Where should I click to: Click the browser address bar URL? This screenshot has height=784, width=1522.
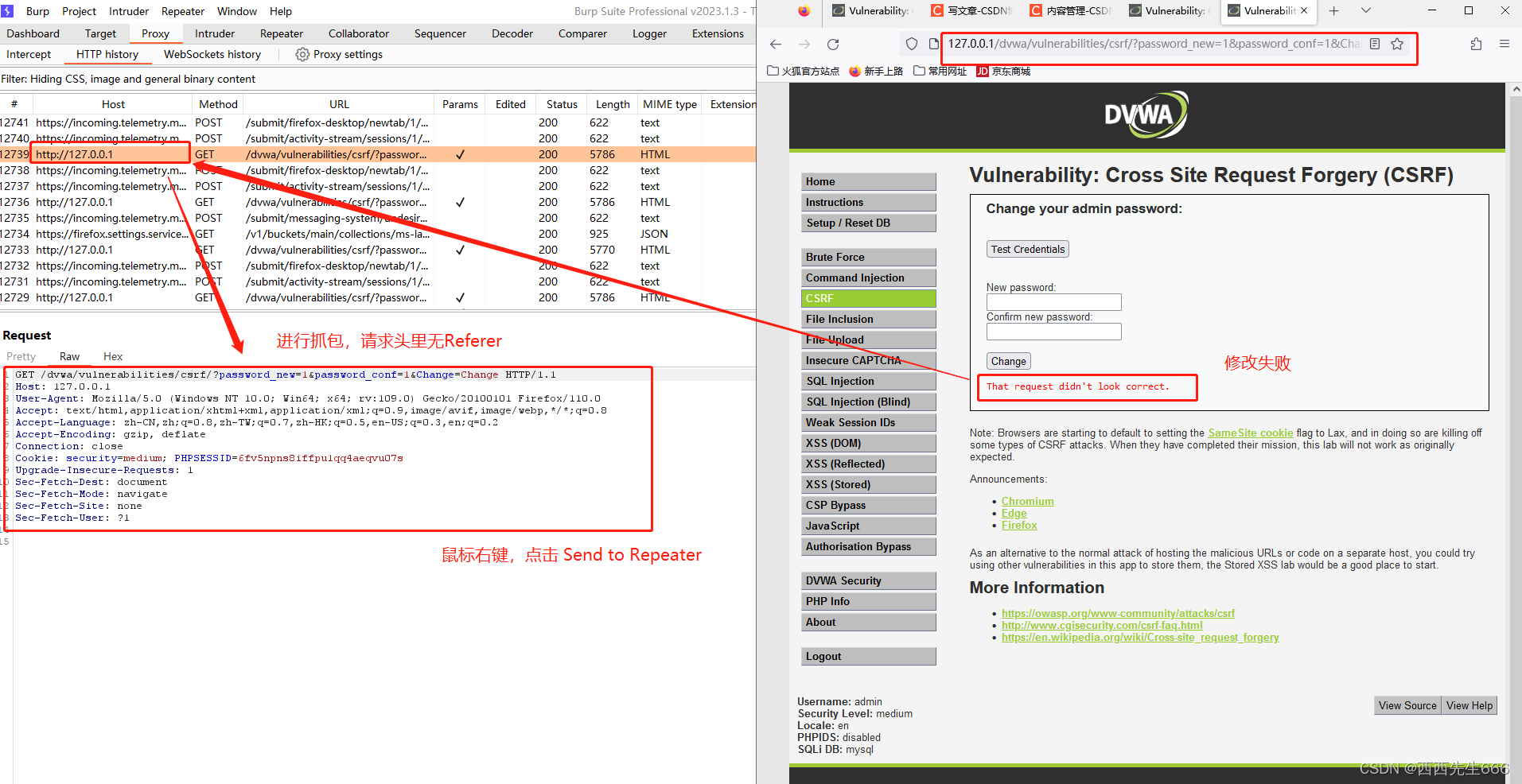point(1154,44)
